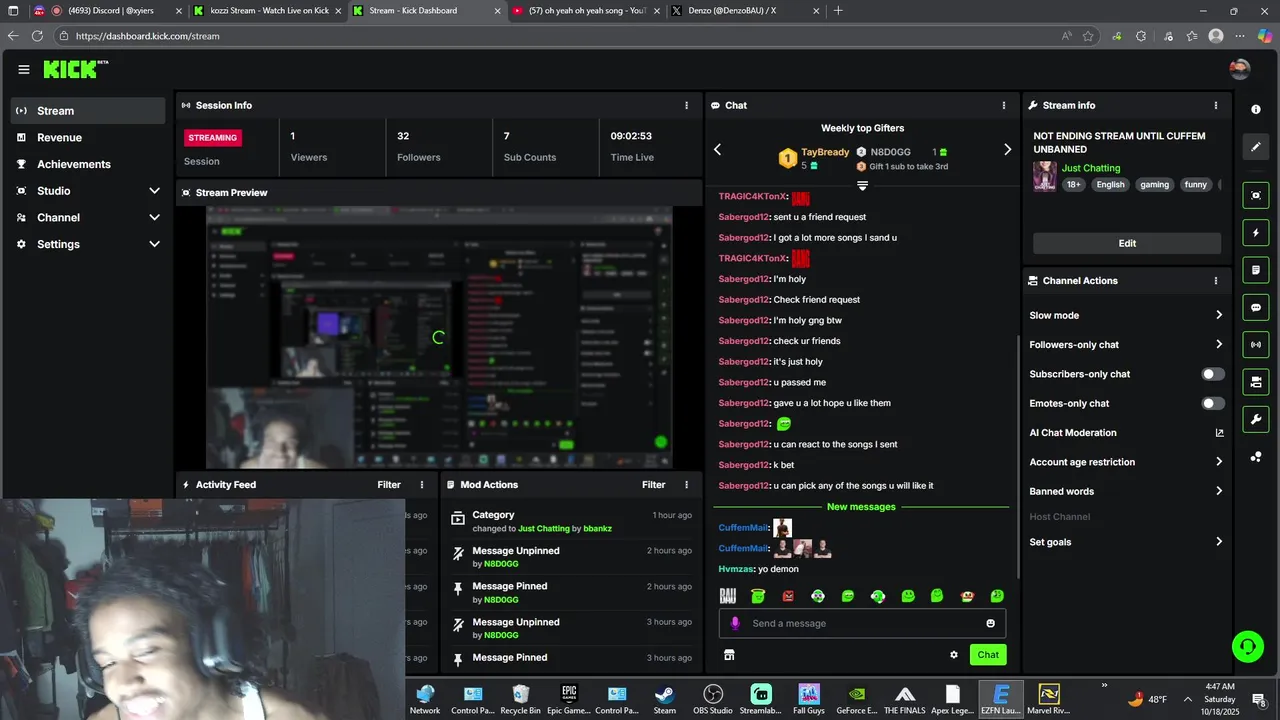Click the Edit stream info button
The width and height of the screenshot is (1280, 720).
click(x=1127, y=243)
